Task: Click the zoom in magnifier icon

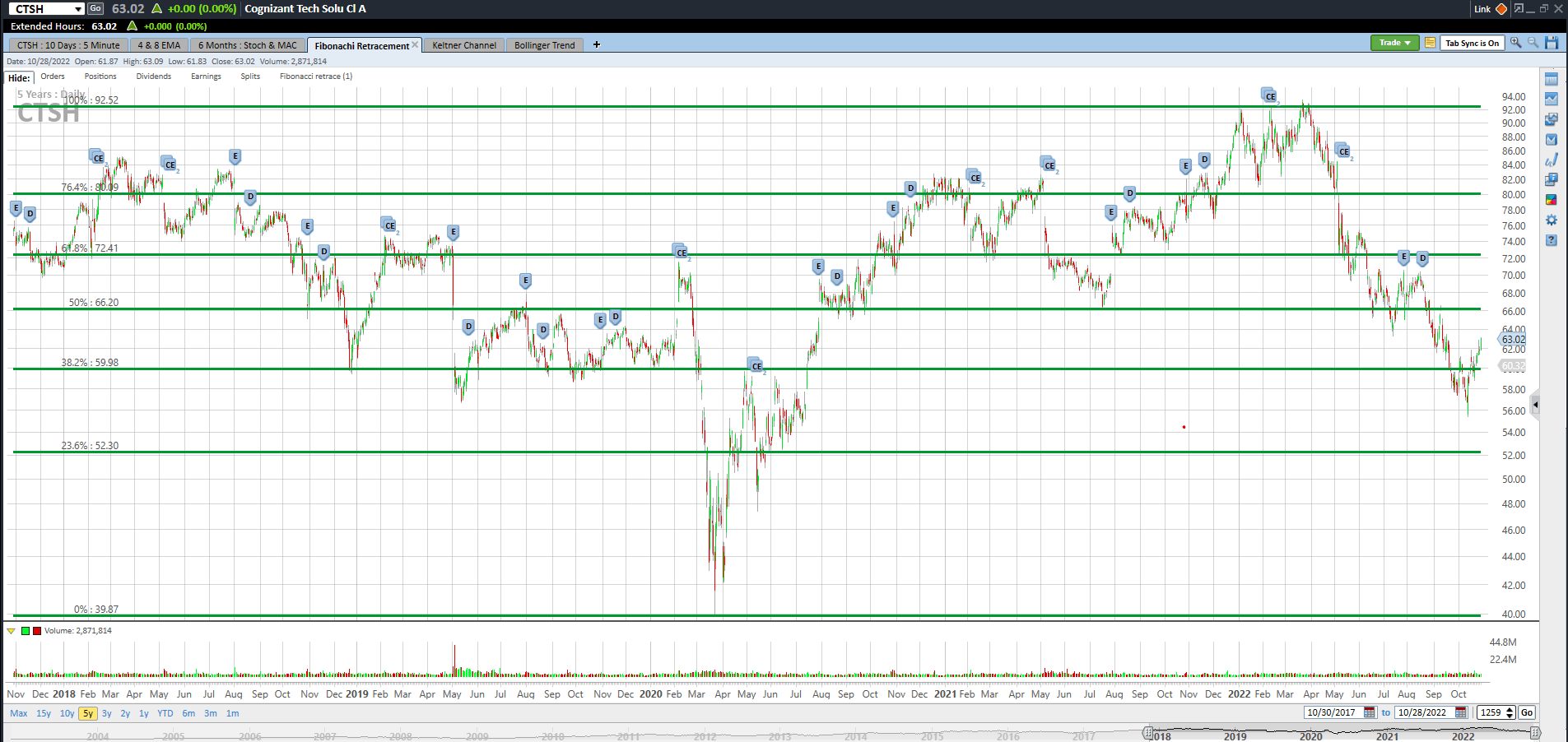Action: [x=1515, y=43]
